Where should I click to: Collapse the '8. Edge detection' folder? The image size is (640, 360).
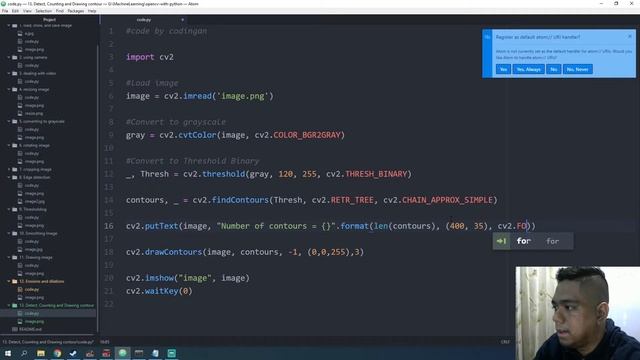coord(9,178)
